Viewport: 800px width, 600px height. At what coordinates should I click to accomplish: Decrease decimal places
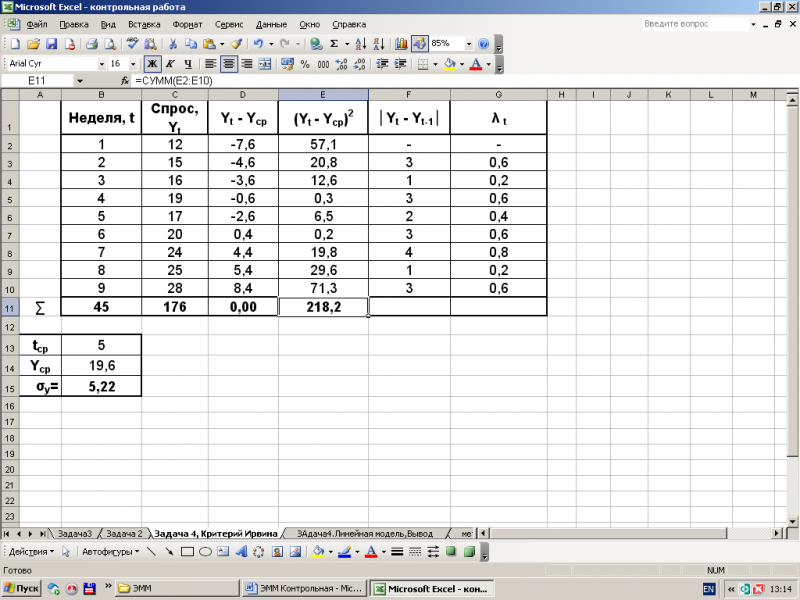(x=359, y=64)
